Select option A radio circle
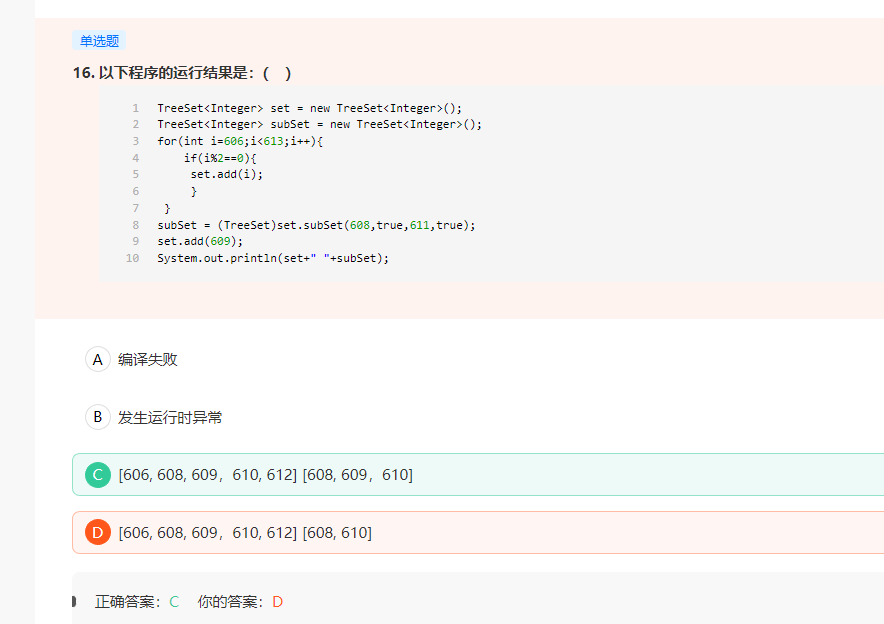The height and width of the screenshot is (624, 884). [x=97, y=359]
